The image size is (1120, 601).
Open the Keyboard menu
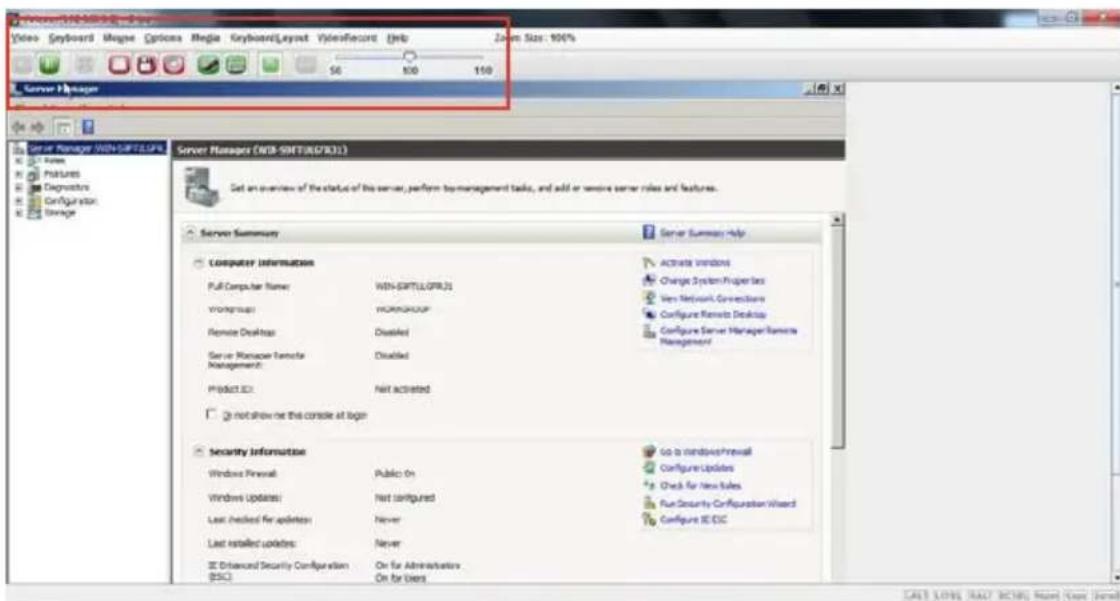click(x=71, y=38)
